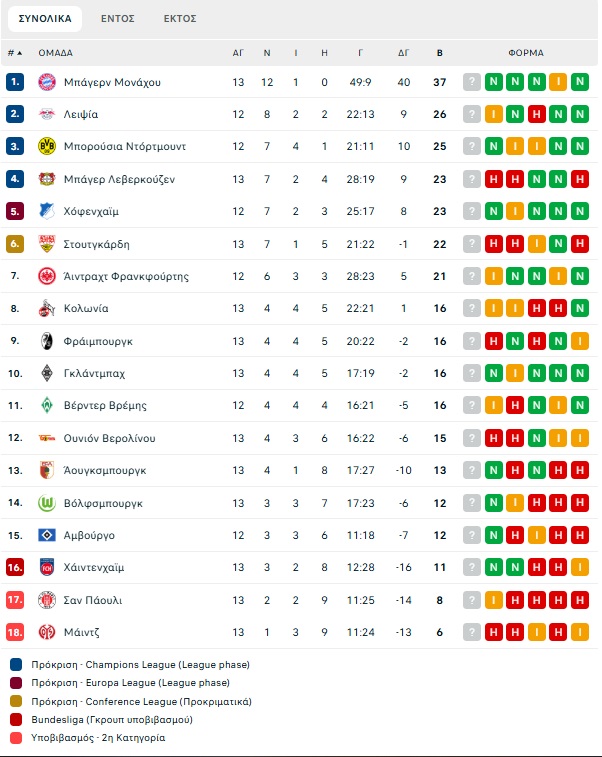Click the Mainz club logo
602x757 pixels.
(47, 632)
